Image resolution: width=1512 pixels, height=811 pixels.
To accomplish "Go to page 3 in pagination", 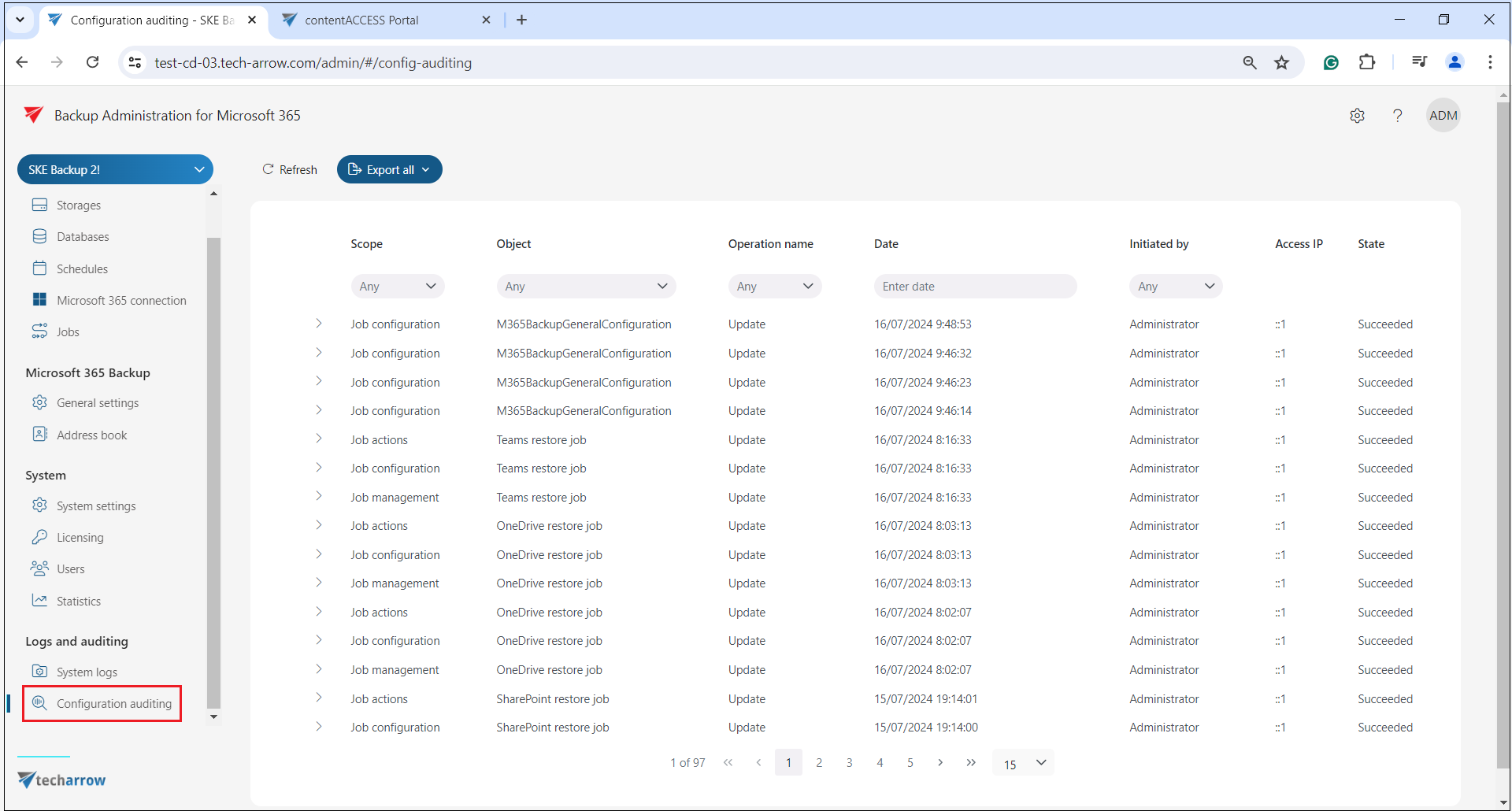I will [x=849, y=763].
